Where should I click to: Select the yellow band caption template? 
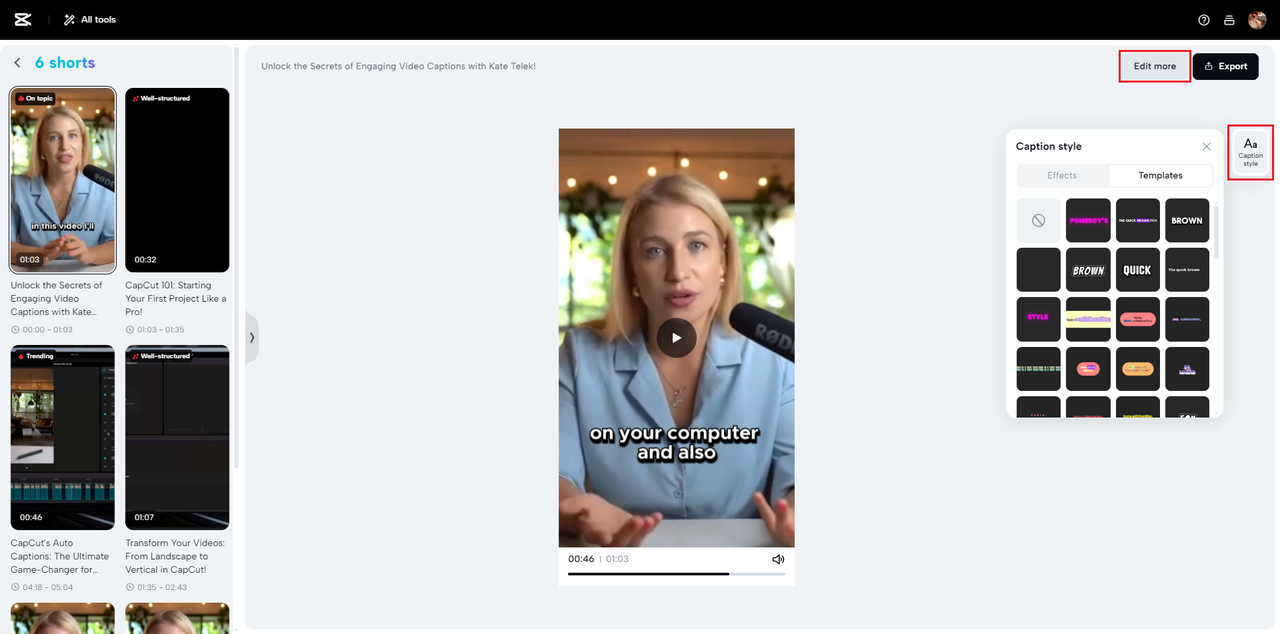point(1088,319)
